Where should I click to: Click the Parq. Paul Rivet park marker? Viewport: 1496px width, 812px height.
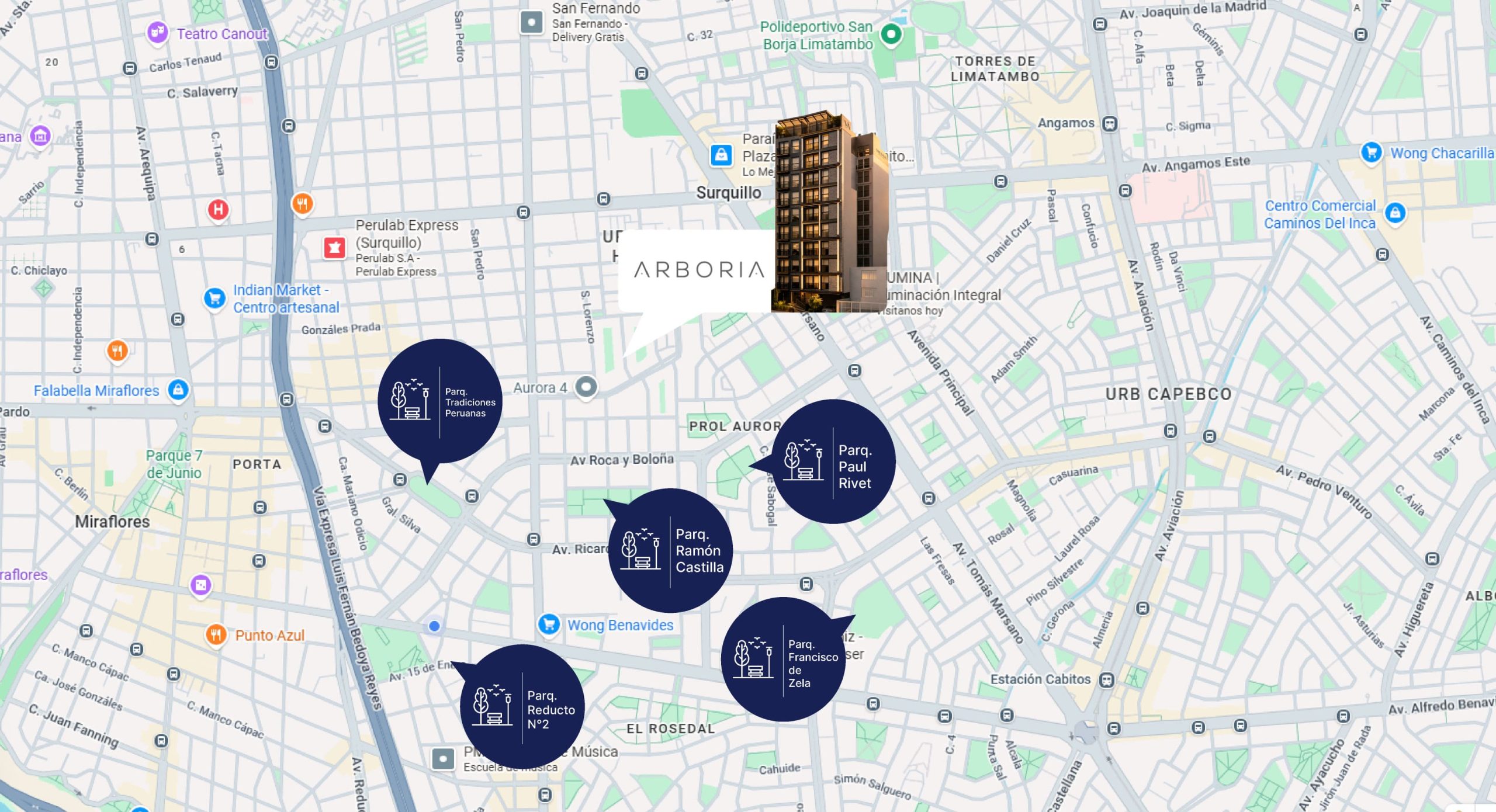coord(833,461)
